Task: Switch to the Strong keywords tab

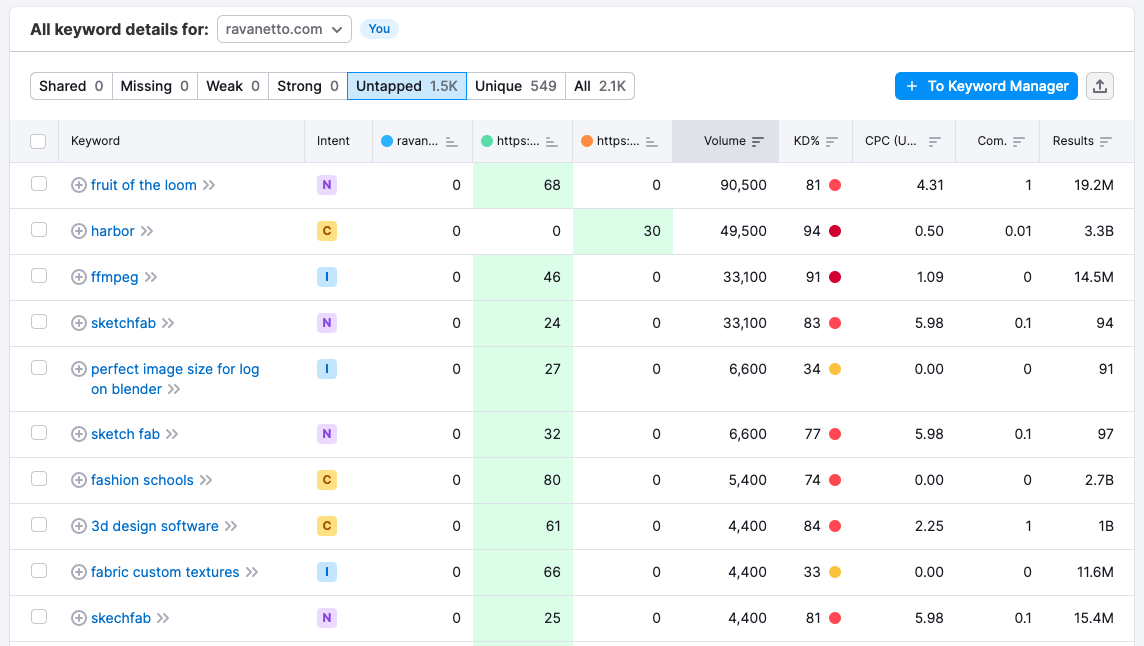Action: 308,86
